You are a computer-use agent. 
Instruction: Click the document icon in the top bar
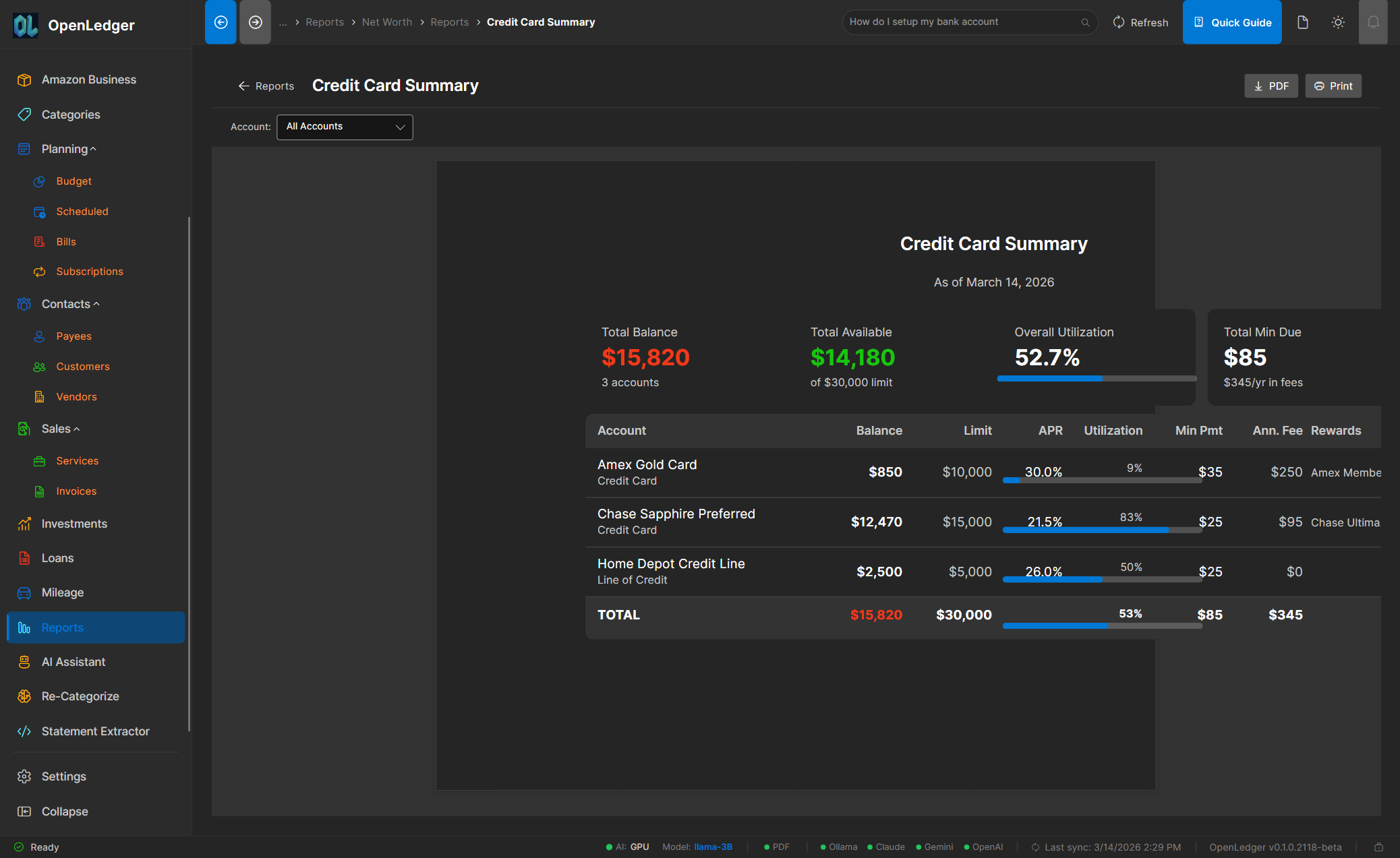tap(1302, 22)
